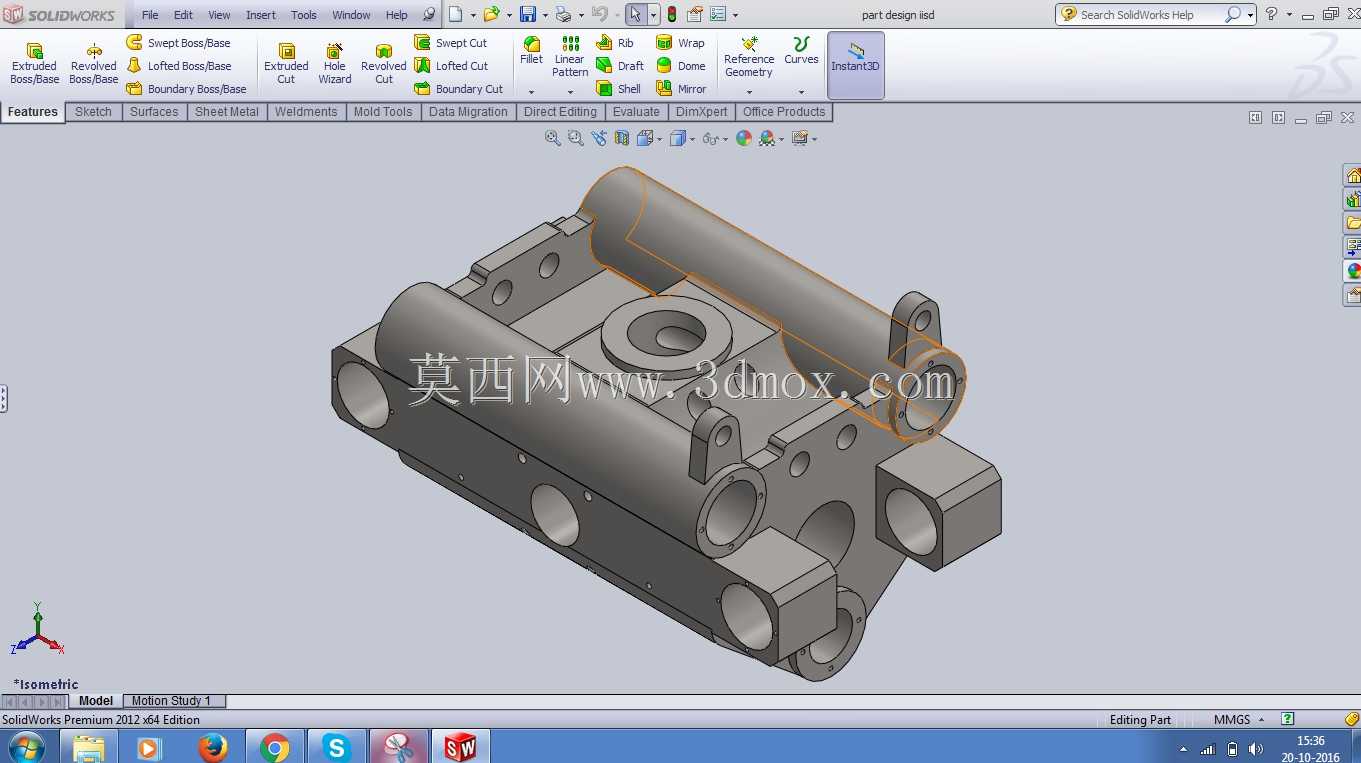Switch to the Evaluate tab
Screen dimensions: 1361x763
636,112
